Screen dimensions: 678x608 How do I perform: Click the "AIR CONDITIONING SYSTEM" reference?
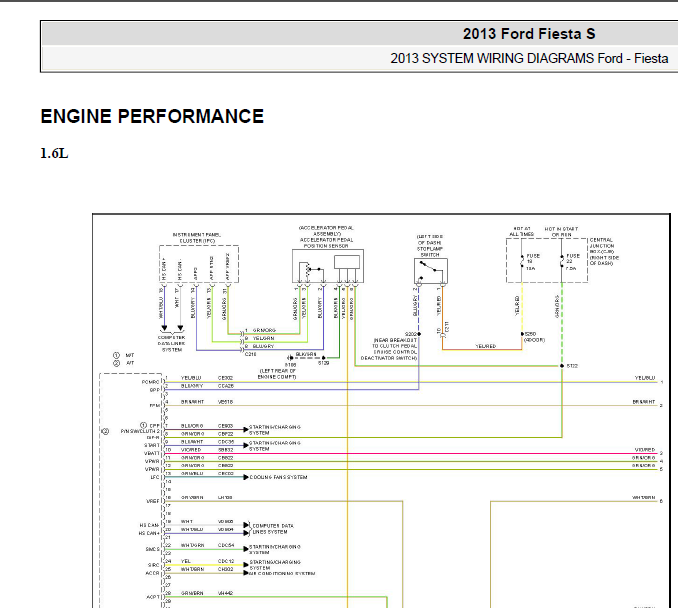click(282, 573)
